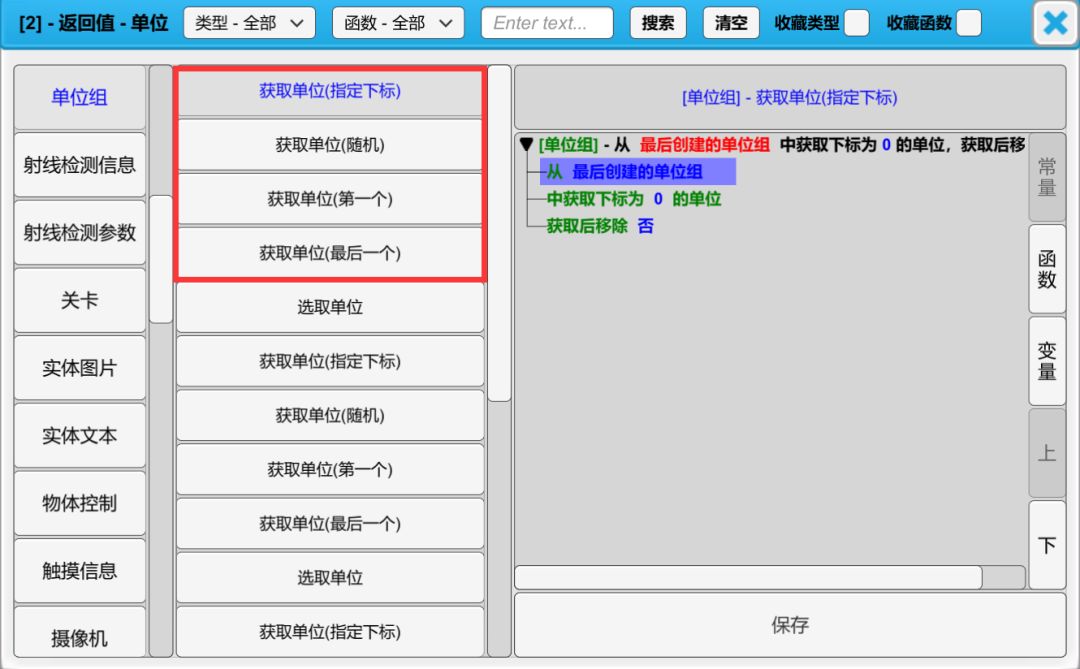Click the 保存 button
Image resolution: width=1080 pixels, height=669 pixels.
(789, 625)
